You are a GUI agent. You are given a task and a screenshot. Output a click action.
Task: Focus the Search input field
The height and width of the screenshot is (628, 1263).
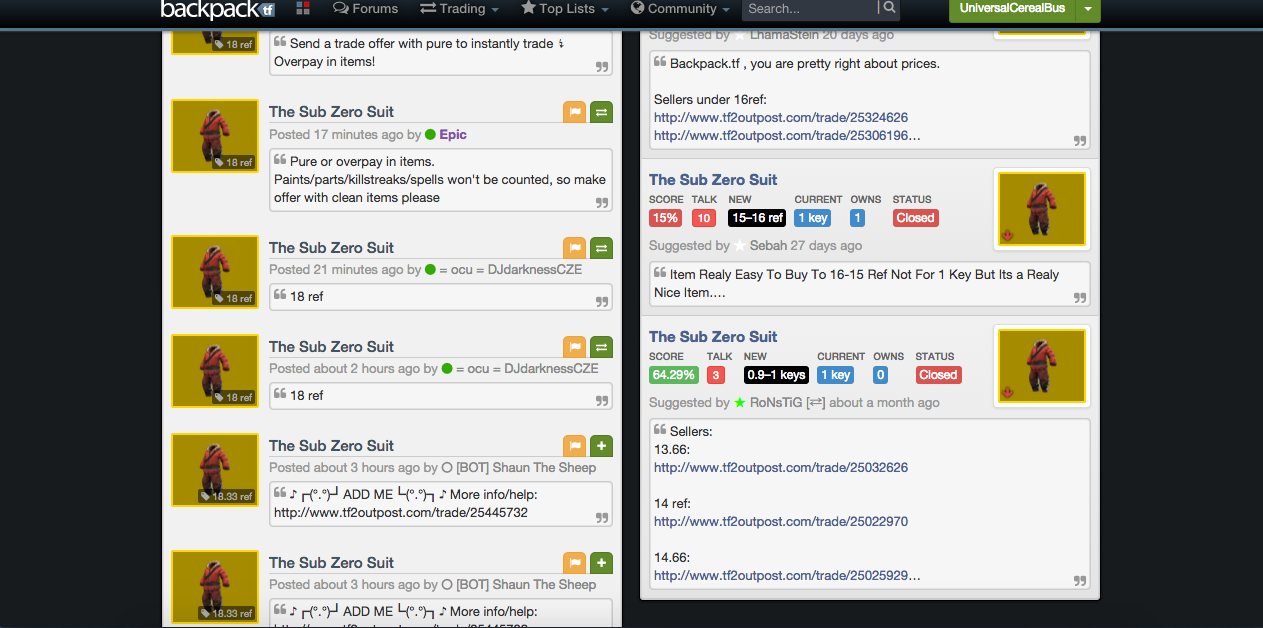pos(809,9)
